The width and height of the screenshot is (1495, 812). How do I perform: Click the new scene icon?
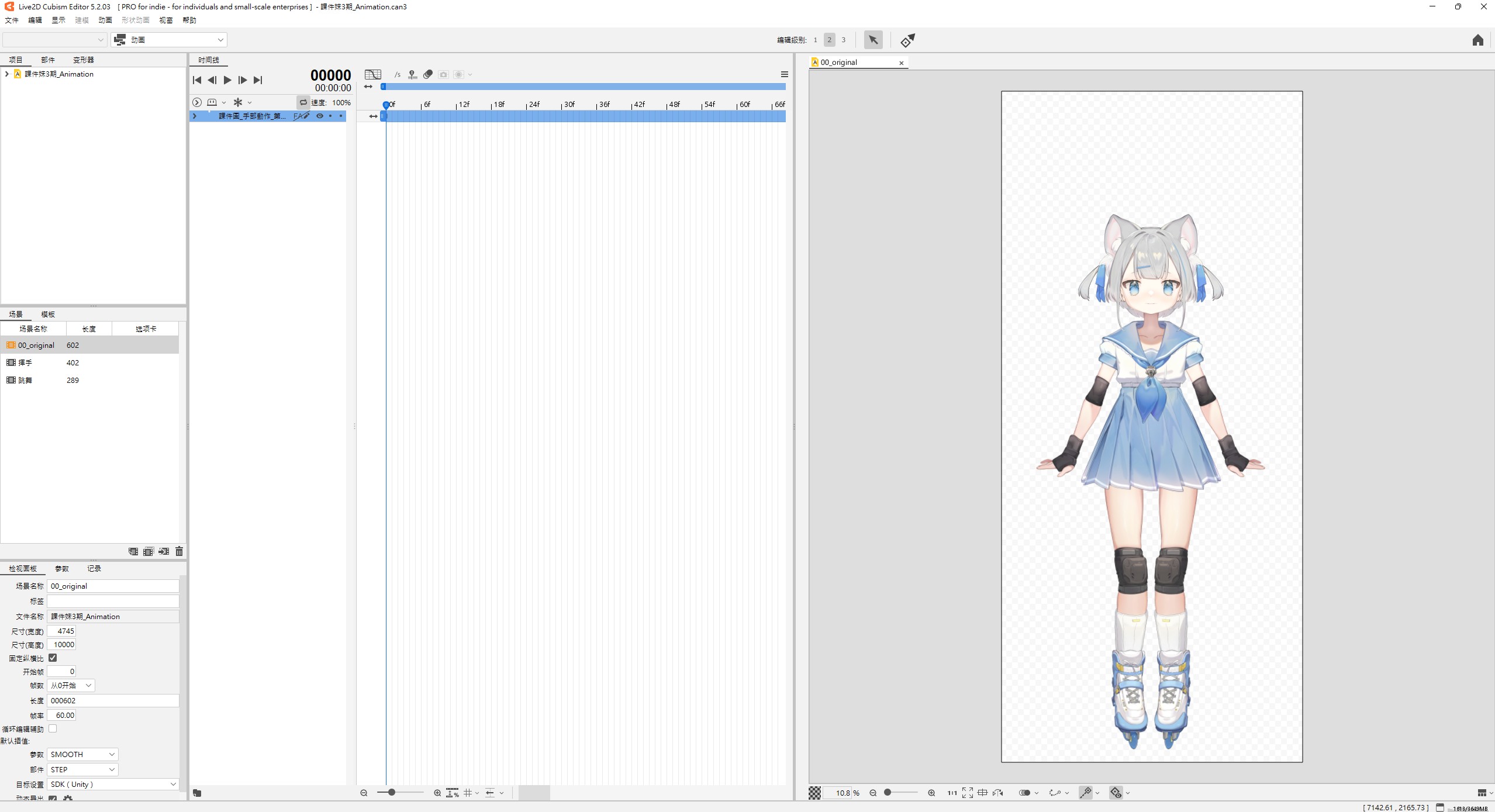coord(133,551)
